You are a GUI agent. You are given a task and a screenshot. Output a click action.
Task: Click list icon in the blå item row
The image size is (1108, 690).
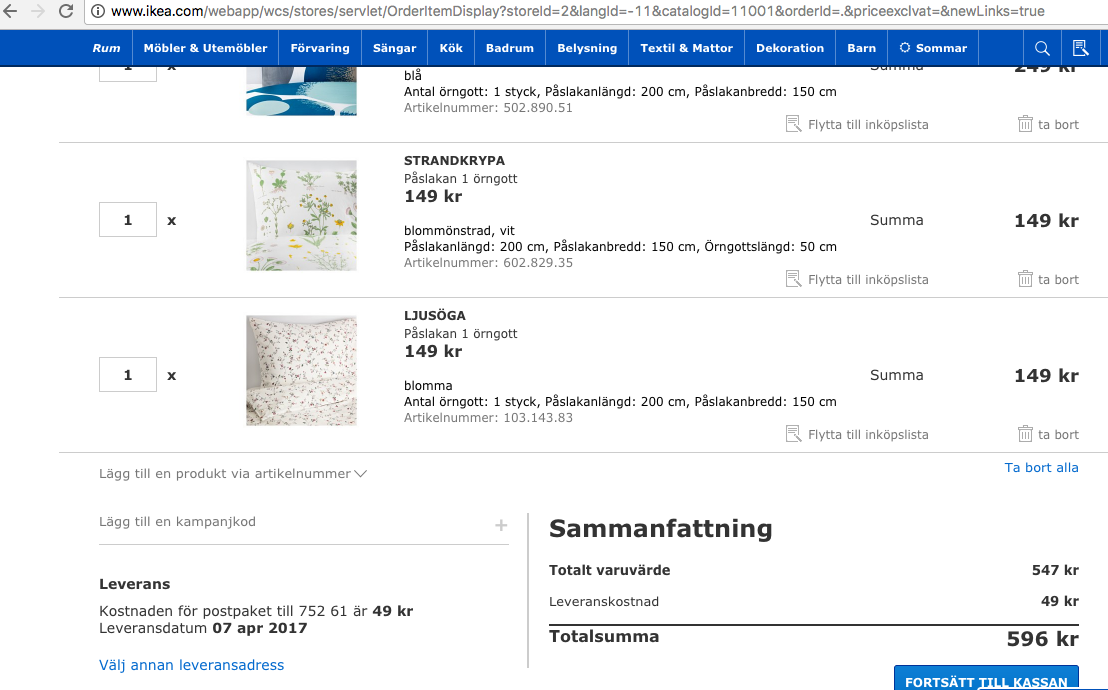(794, 124)
